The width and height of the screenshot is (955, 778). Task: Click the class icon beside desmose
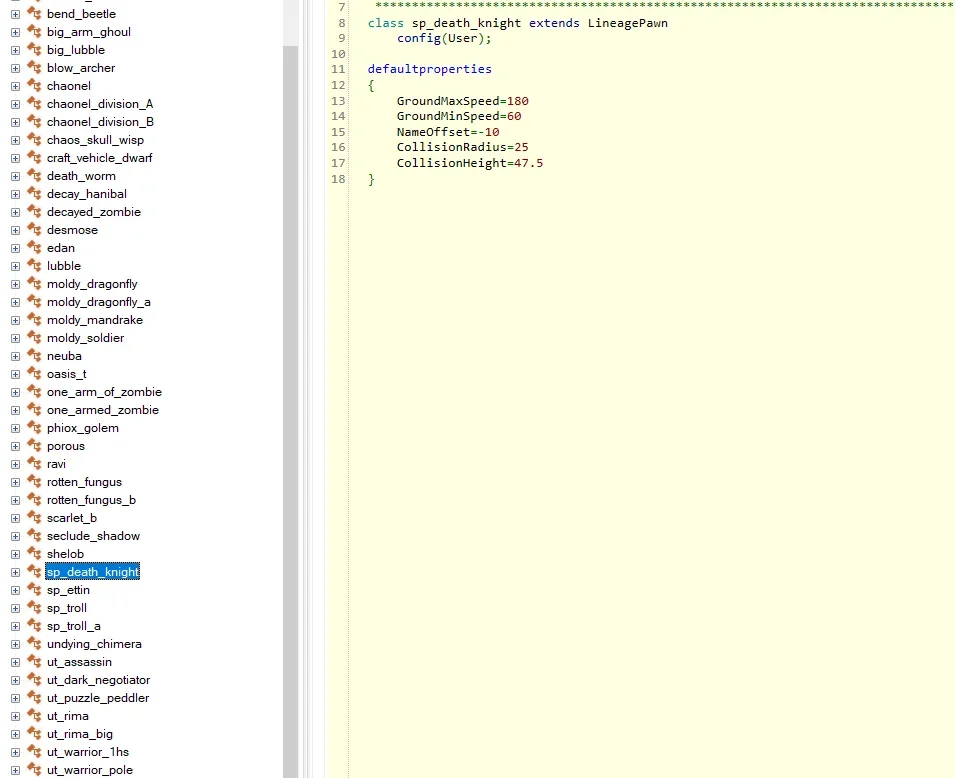pos(34,230)
